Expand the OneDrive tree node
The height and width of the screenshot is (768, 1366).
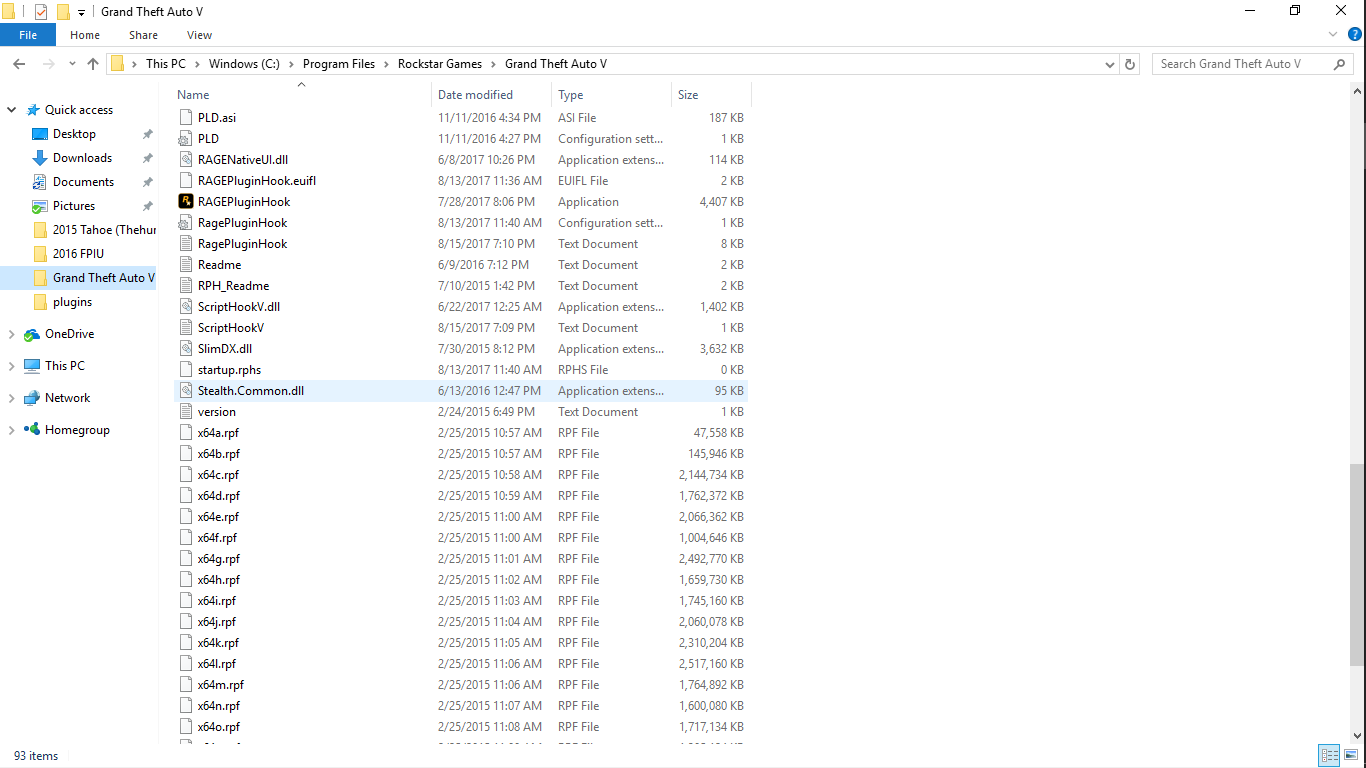[x=12, y=334]
